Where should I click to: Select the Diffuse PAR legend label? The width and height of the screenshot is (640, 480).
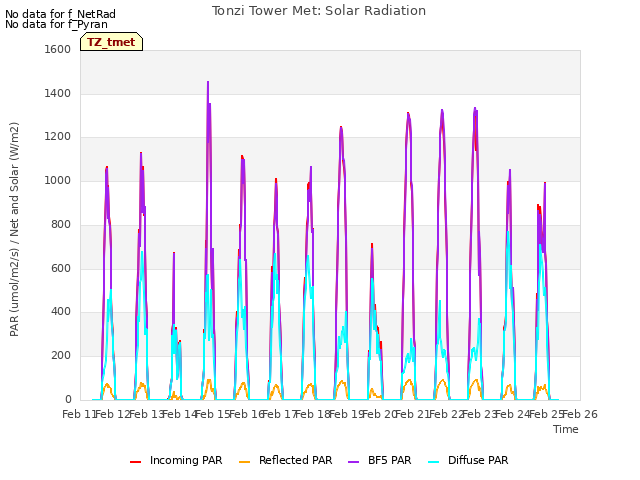tap(478, 460)
